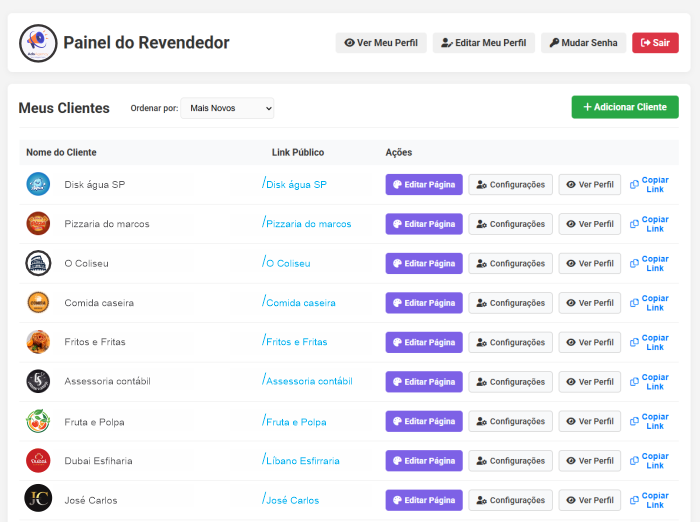
Task: Copy link for Assessoria contábil
Action: click(650, 382)
